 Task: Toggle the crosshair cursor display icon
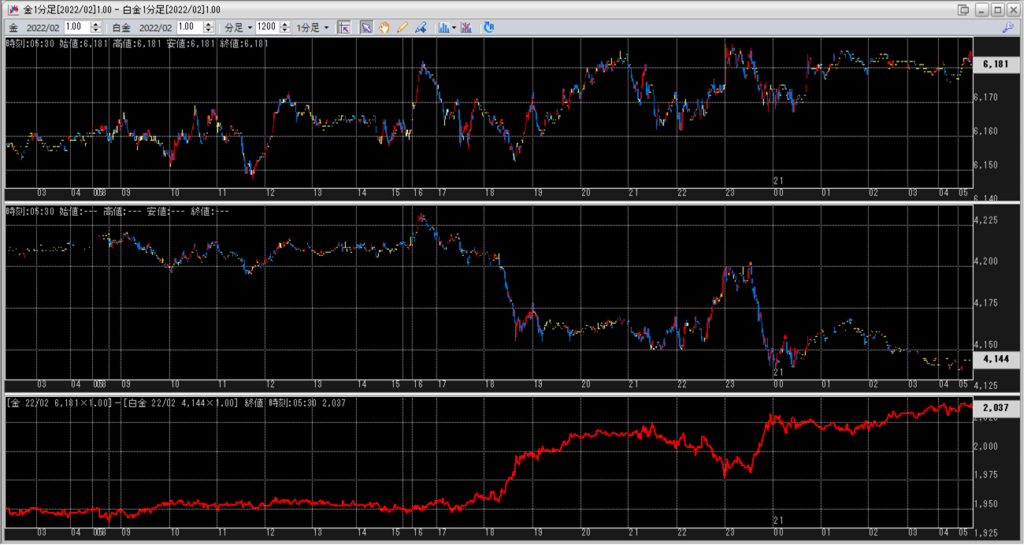(x=344, y=27)
